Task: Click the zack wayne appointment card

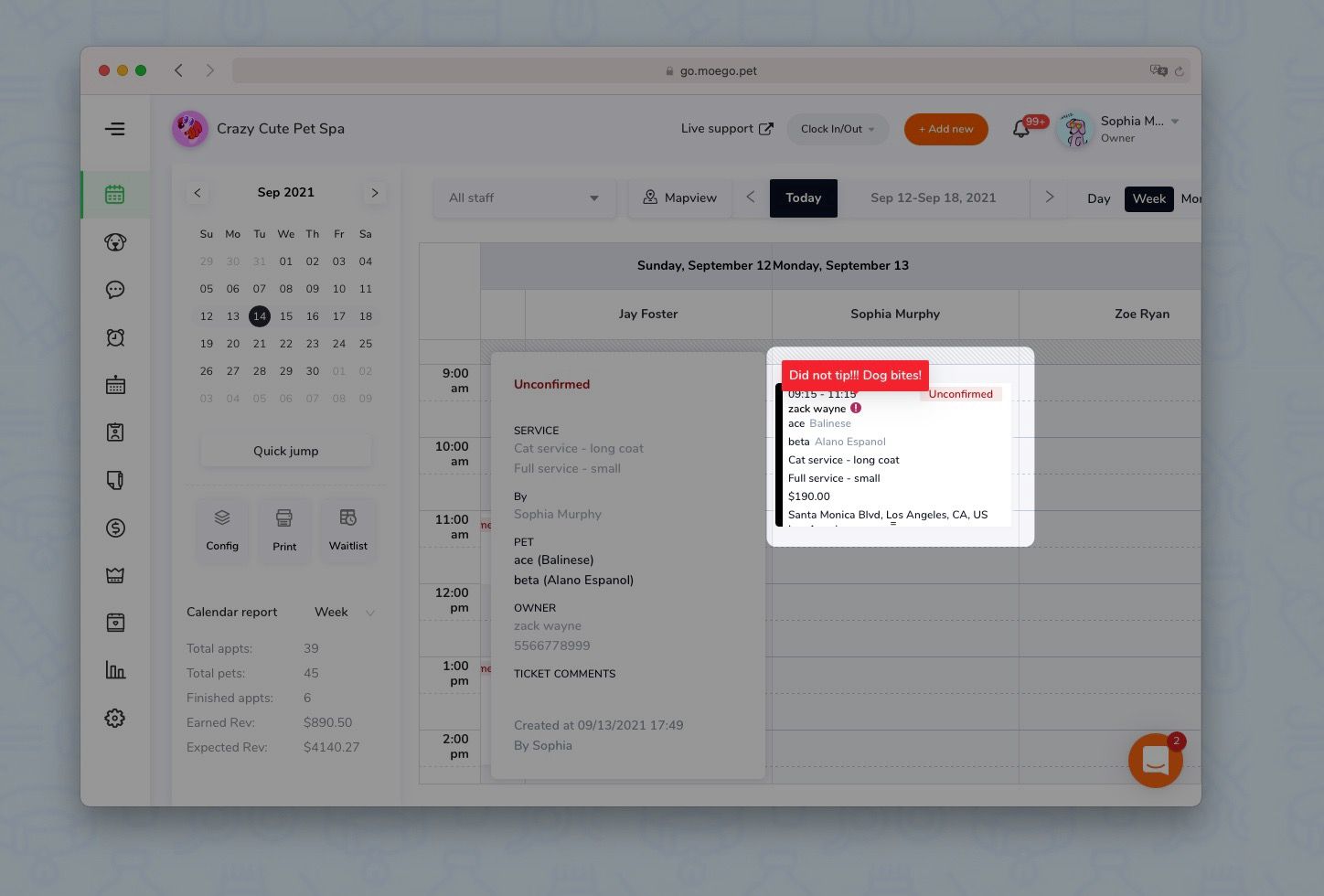Action: coord(894,454)
